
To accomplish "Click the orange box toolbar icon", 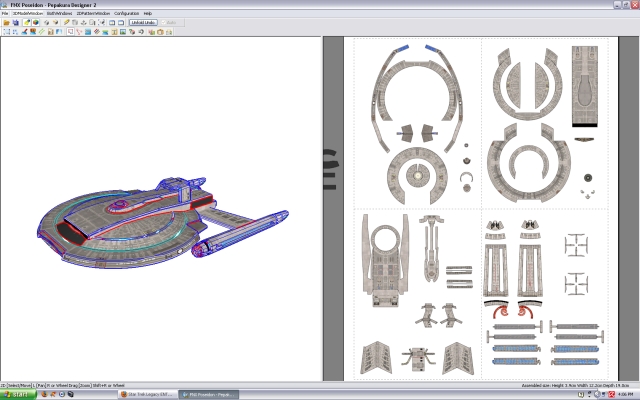I will tap(160, 31).
